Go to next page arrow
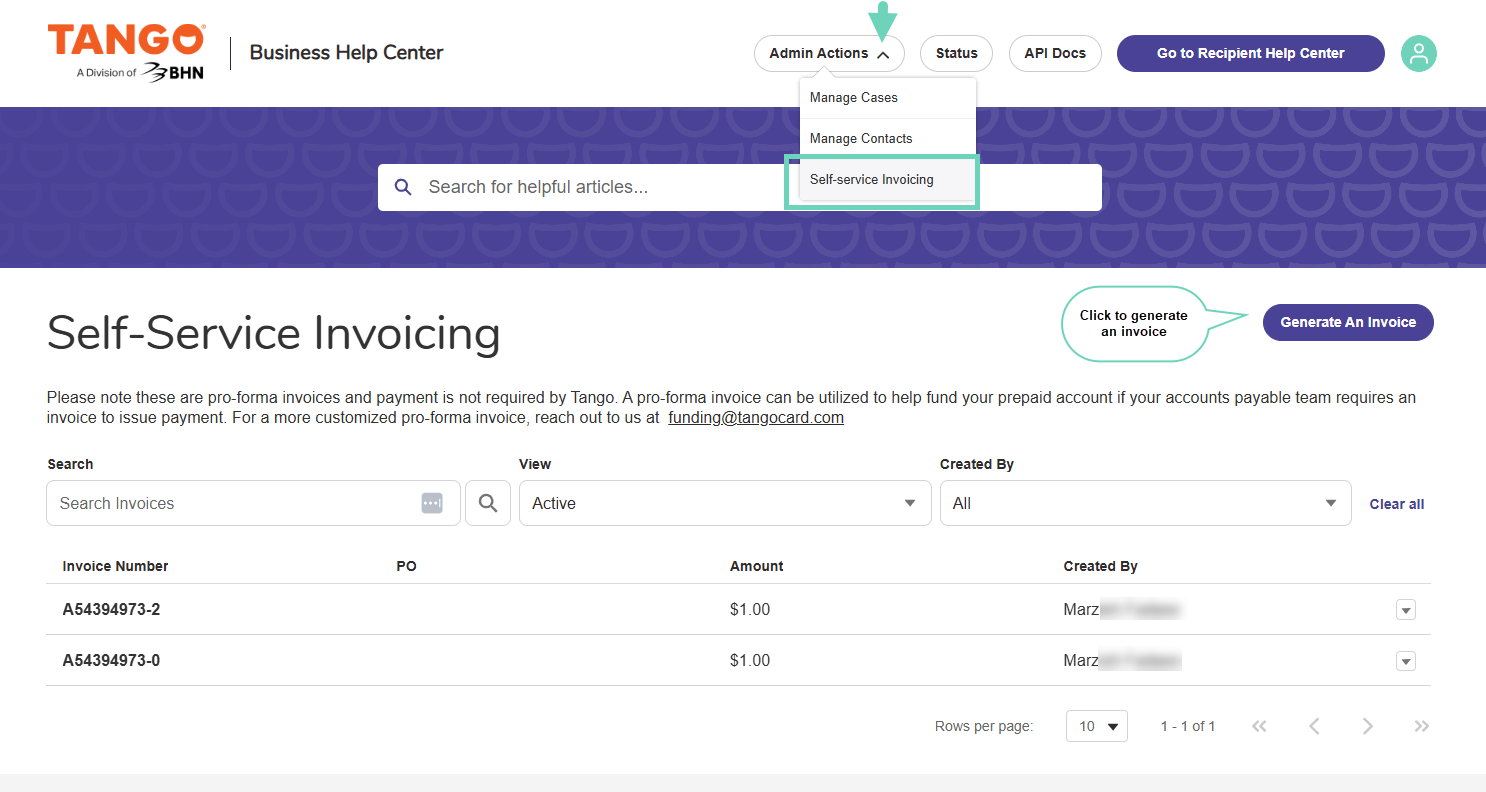Image resolution: width=1486 pixels, height=792 pixels. click(1367, 726)
